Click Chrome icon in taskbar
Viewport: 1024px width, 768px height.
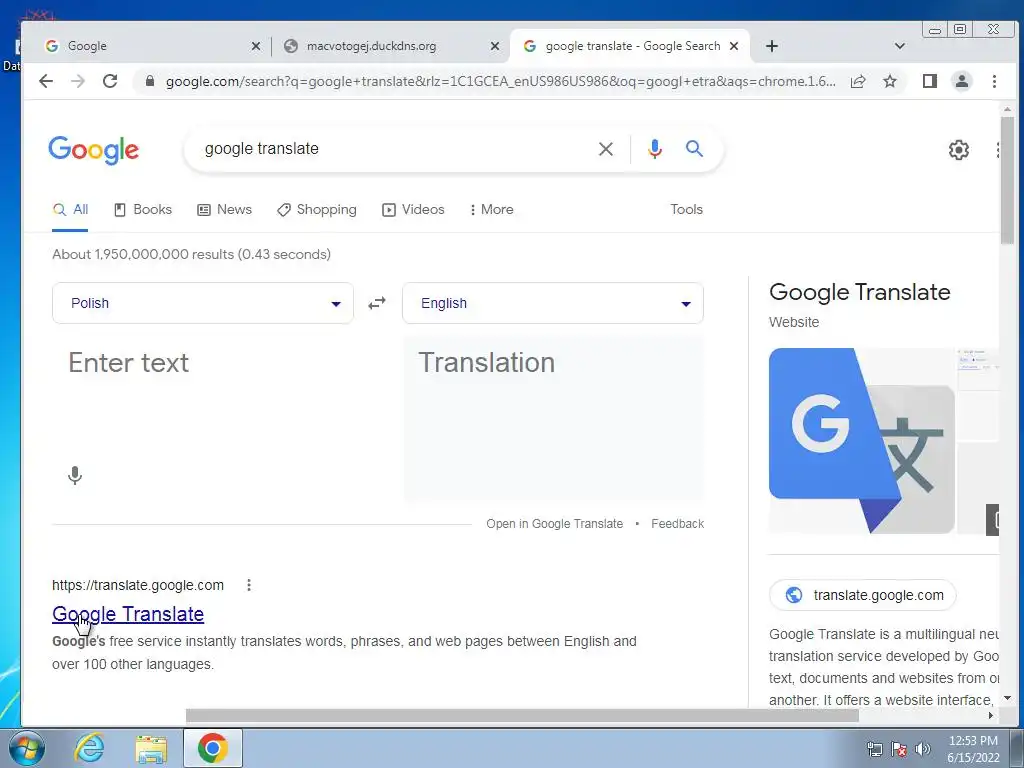pos(212,748)
